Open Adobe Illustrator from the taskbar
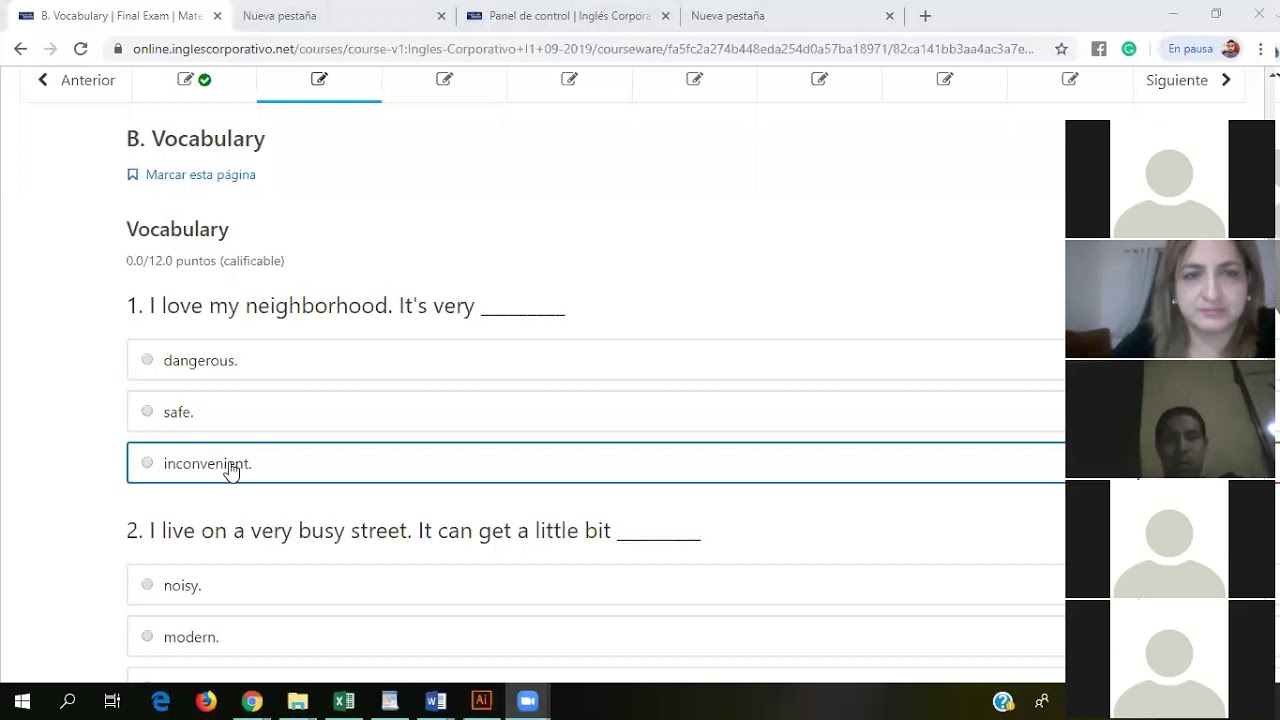 pos(482,701)
